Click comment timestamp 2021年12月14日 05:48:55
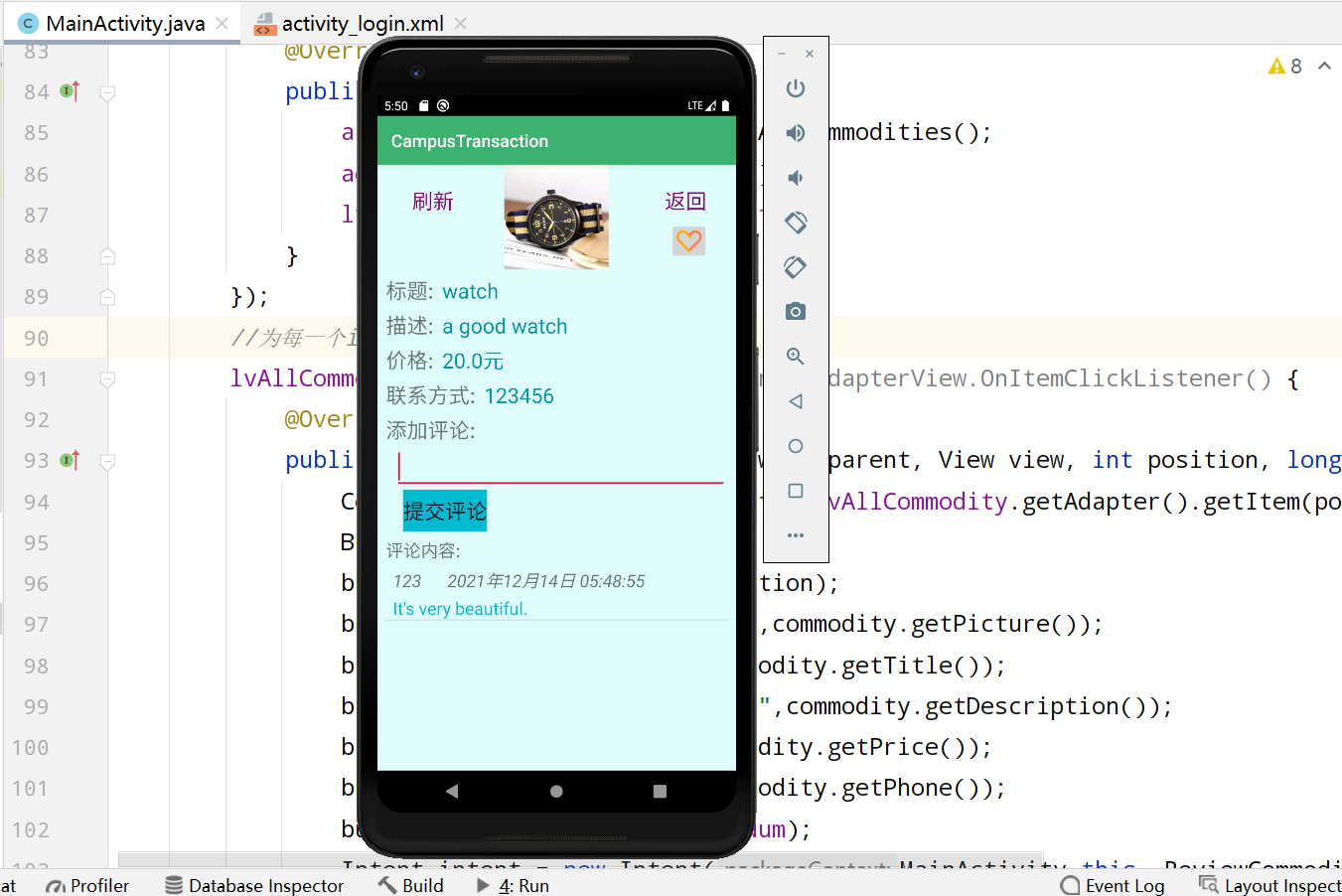The height and width of the screenshot is (896, 1342). (x=545, y=581)
